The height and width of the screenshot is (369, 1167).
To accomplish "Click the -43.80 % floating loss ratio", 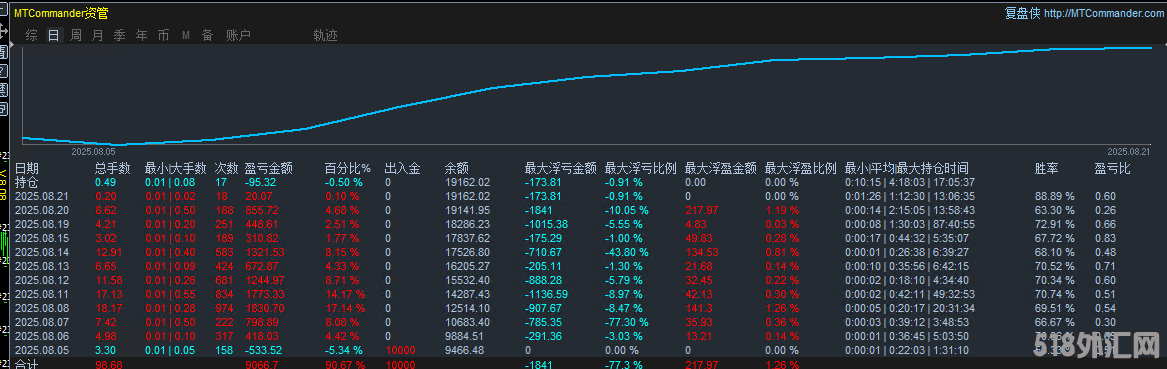I will [627, 252].
